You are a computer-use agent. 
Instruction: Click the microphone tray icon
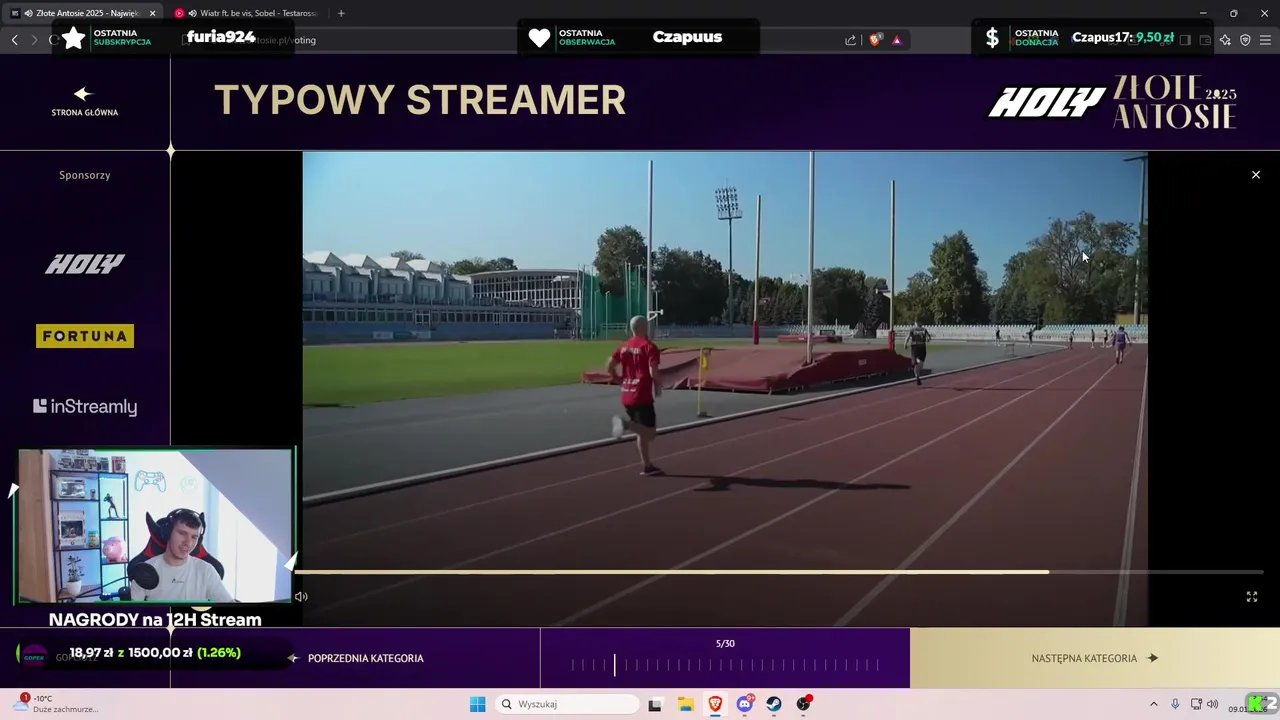tap(1175, 704)
